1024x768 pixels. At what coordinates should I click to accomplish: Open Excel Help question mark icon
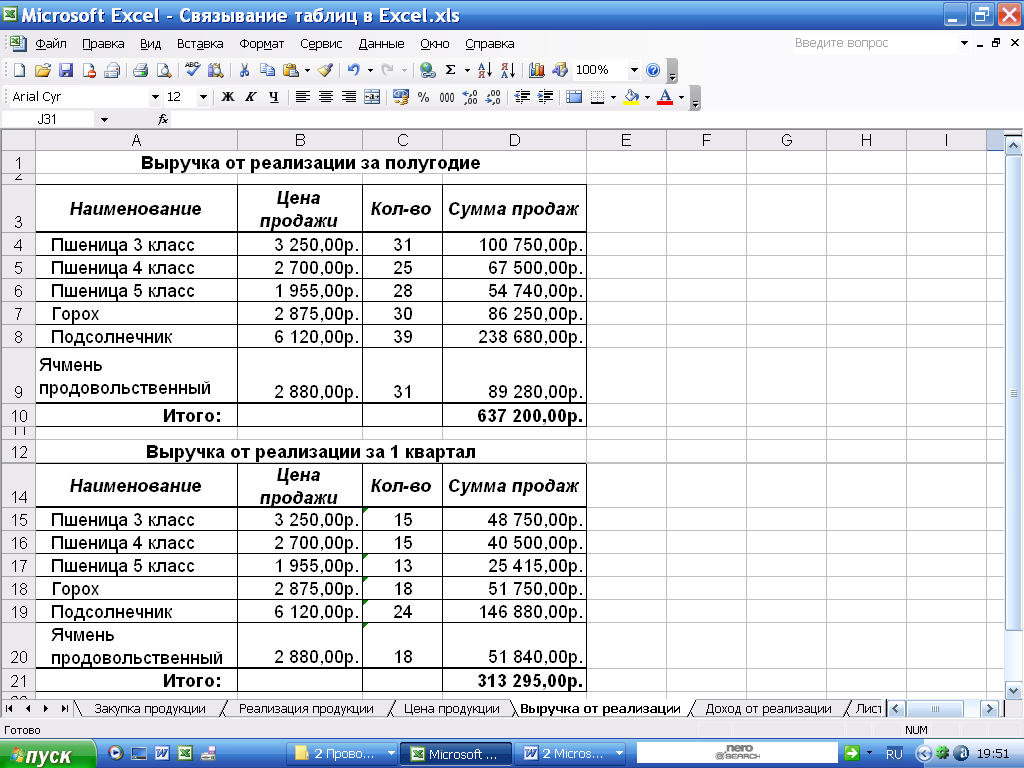[x=652, y=70]
